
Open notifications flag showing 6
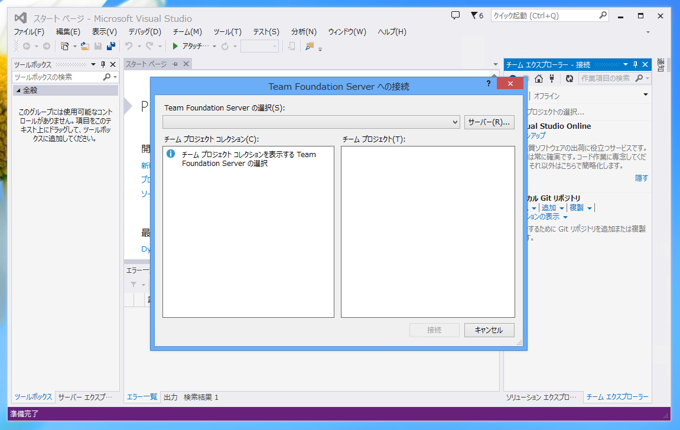click(x=477, y=16)
